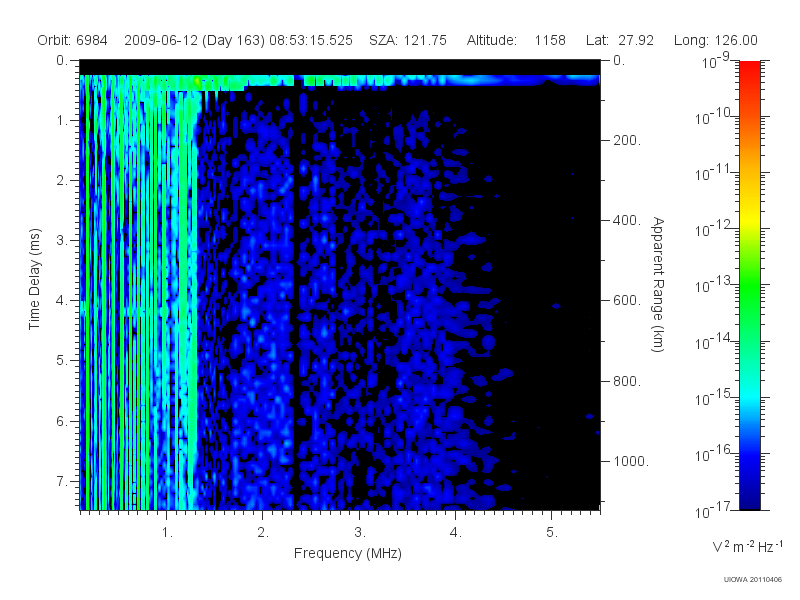Click the '400.' apparent range tick label
The width and height of the screenshot is (800, 600).
tap(627, 220)
